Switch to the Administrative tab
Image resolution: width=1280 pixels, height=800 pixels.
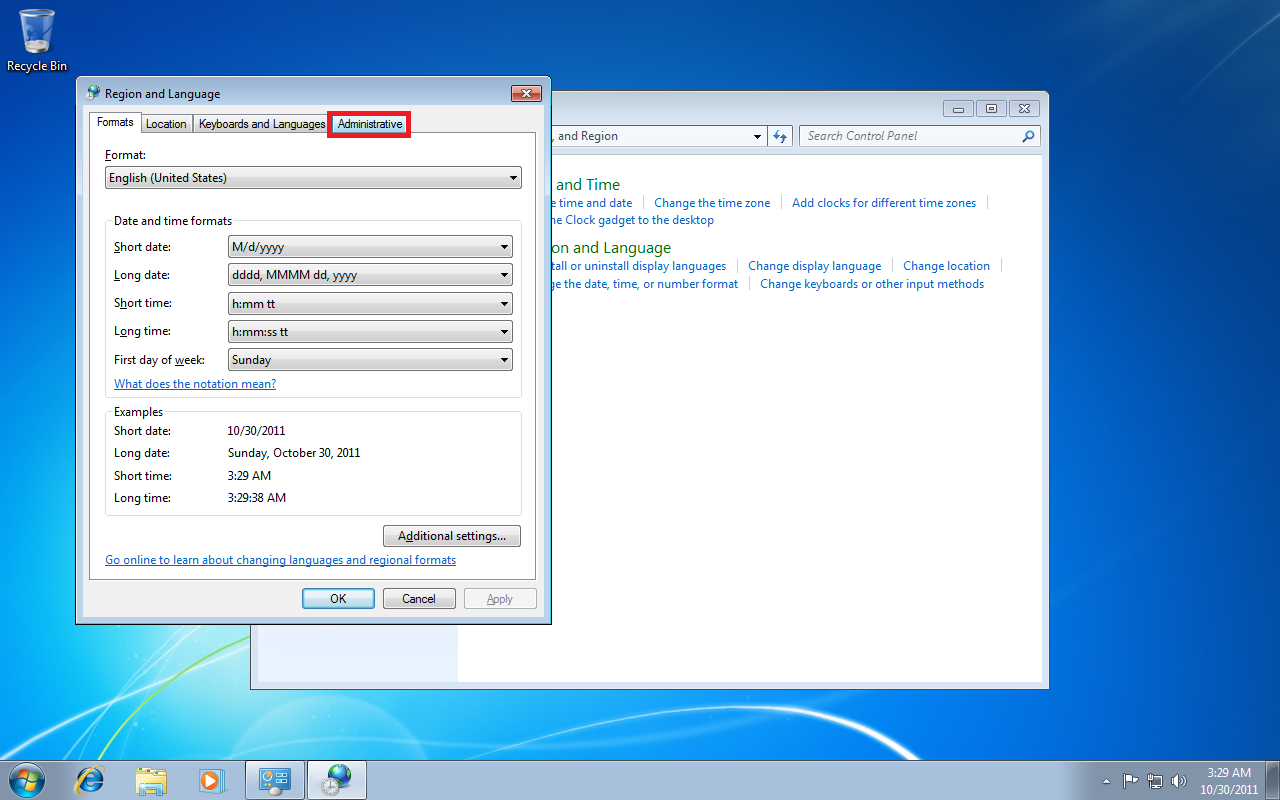pos(370,124)
